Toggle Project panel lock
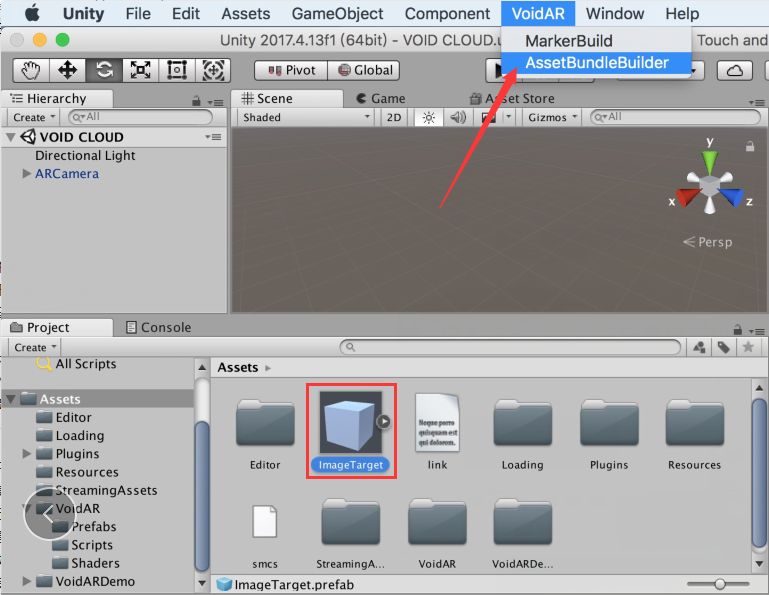Image resolution: width=769 pixels, height=595 pixels. (737, 329)
